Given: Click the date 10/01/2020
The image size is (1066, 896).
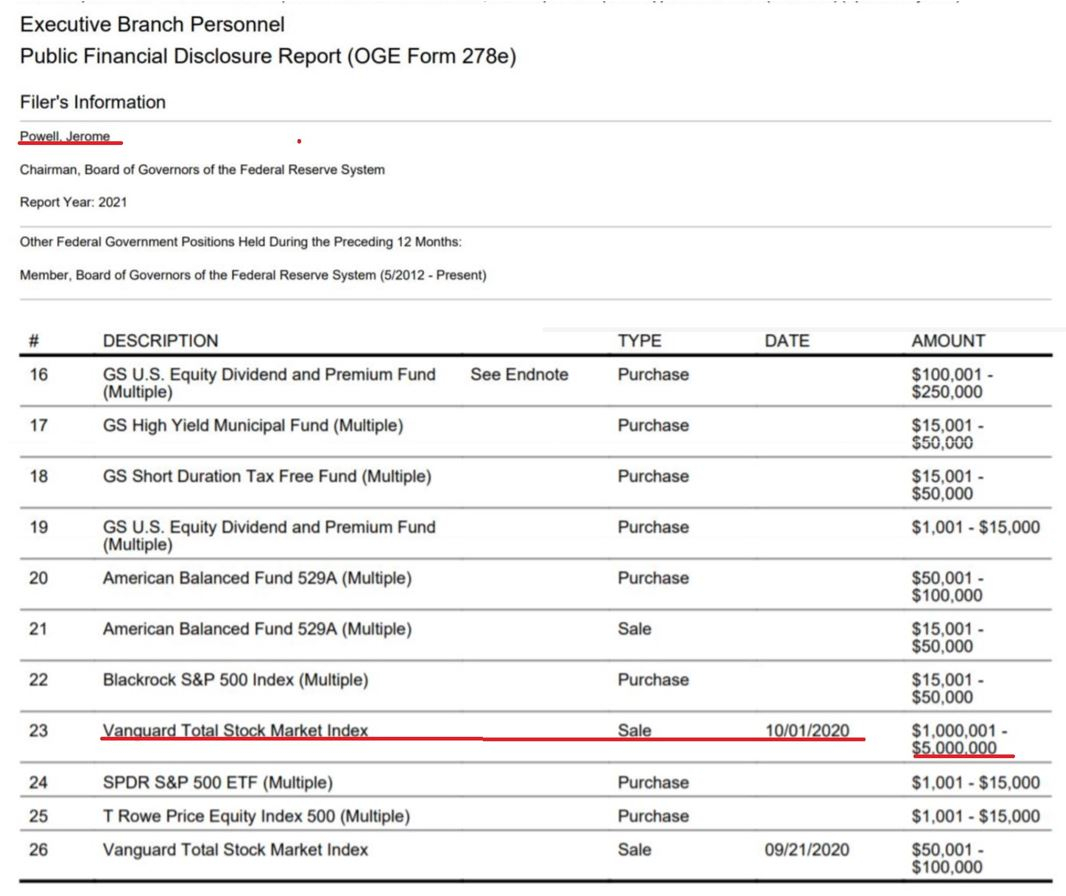Looking at the screenshot, I should [x=807, y=731].
